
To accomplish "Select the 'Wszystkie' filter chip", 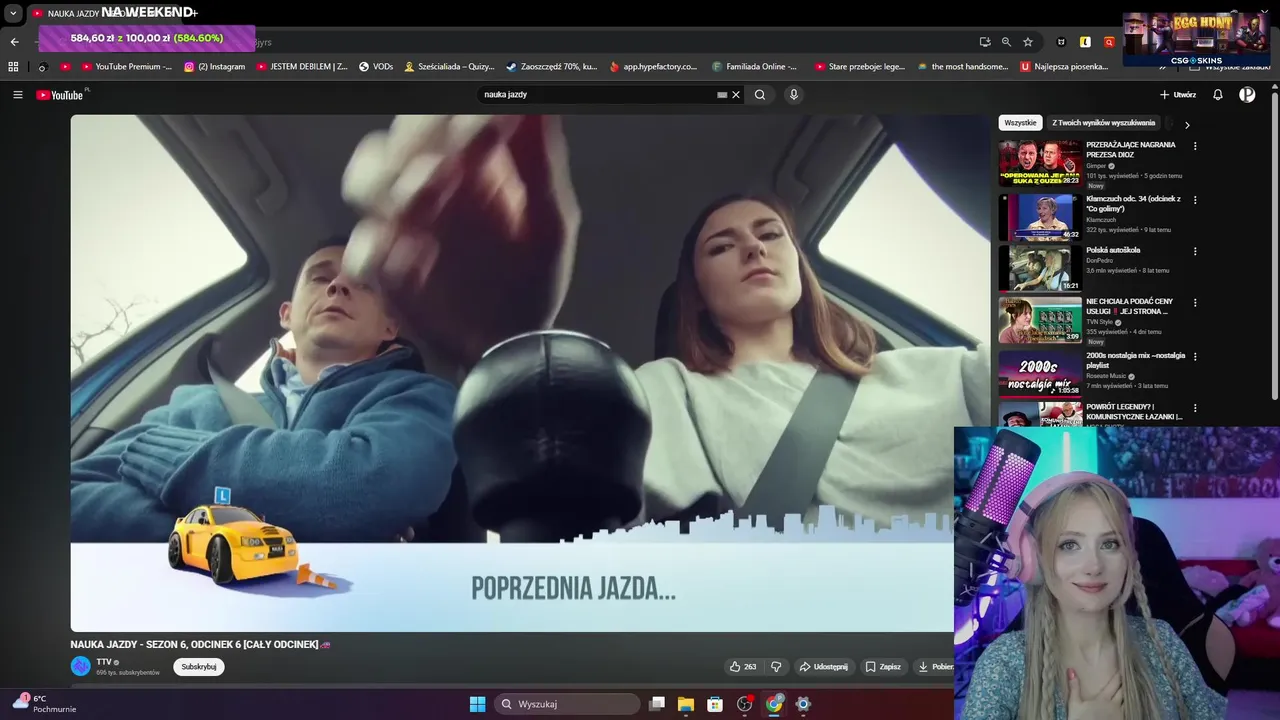I will (x=1020, y=123).
